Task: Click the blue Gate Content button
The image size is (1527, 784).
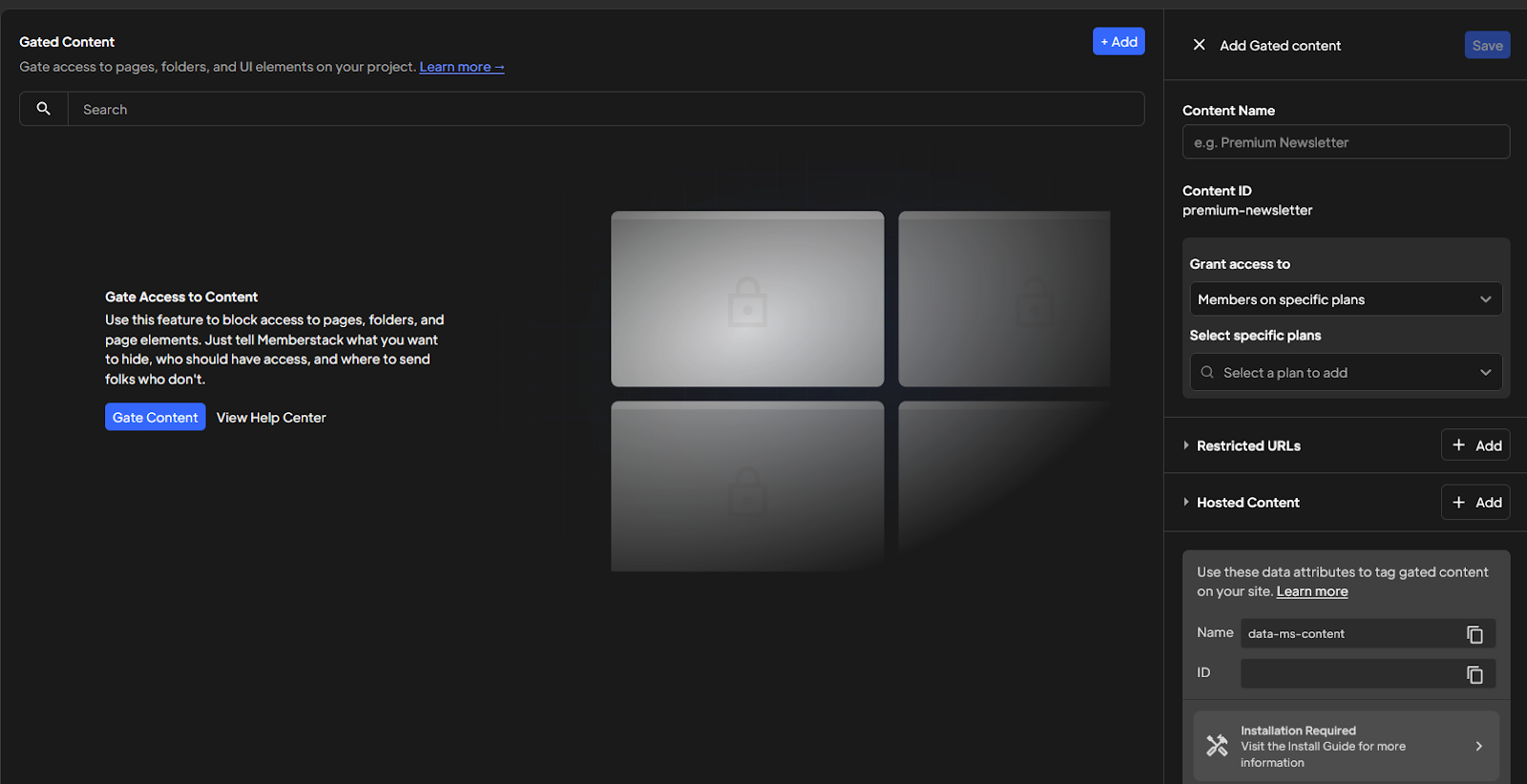Action: pos(155,417)
